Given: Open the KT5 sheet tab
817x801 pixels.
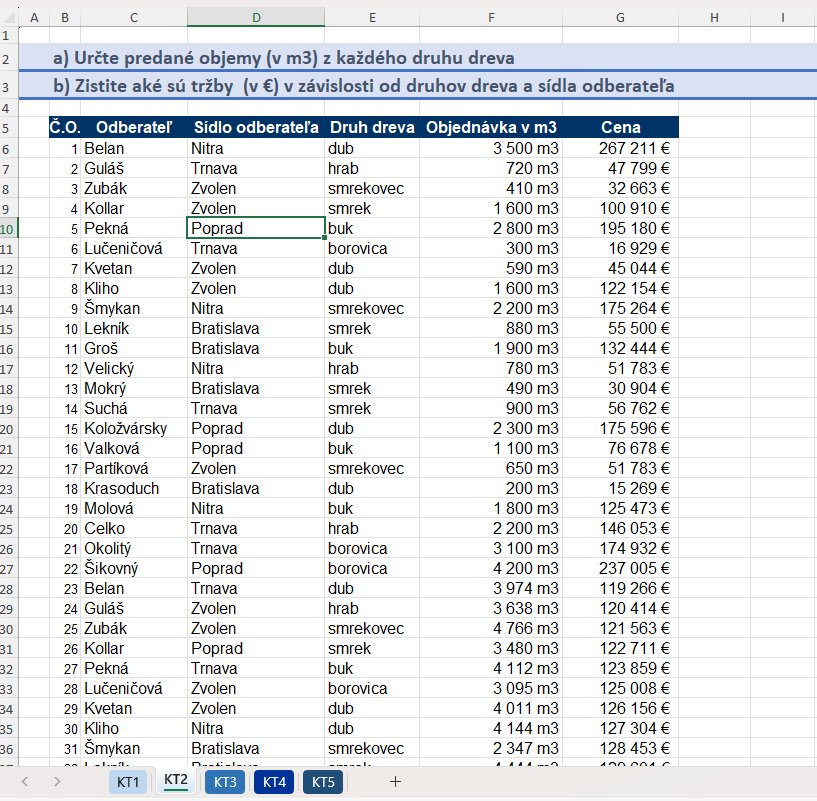Looking at the screenshot, I should point(323,782).
